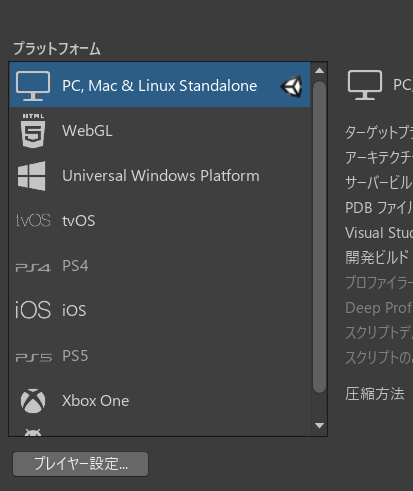This screenshot has width=413, height=491.
Task: Click the アーキテクチャ label
Action: click(x=379, y=158)
